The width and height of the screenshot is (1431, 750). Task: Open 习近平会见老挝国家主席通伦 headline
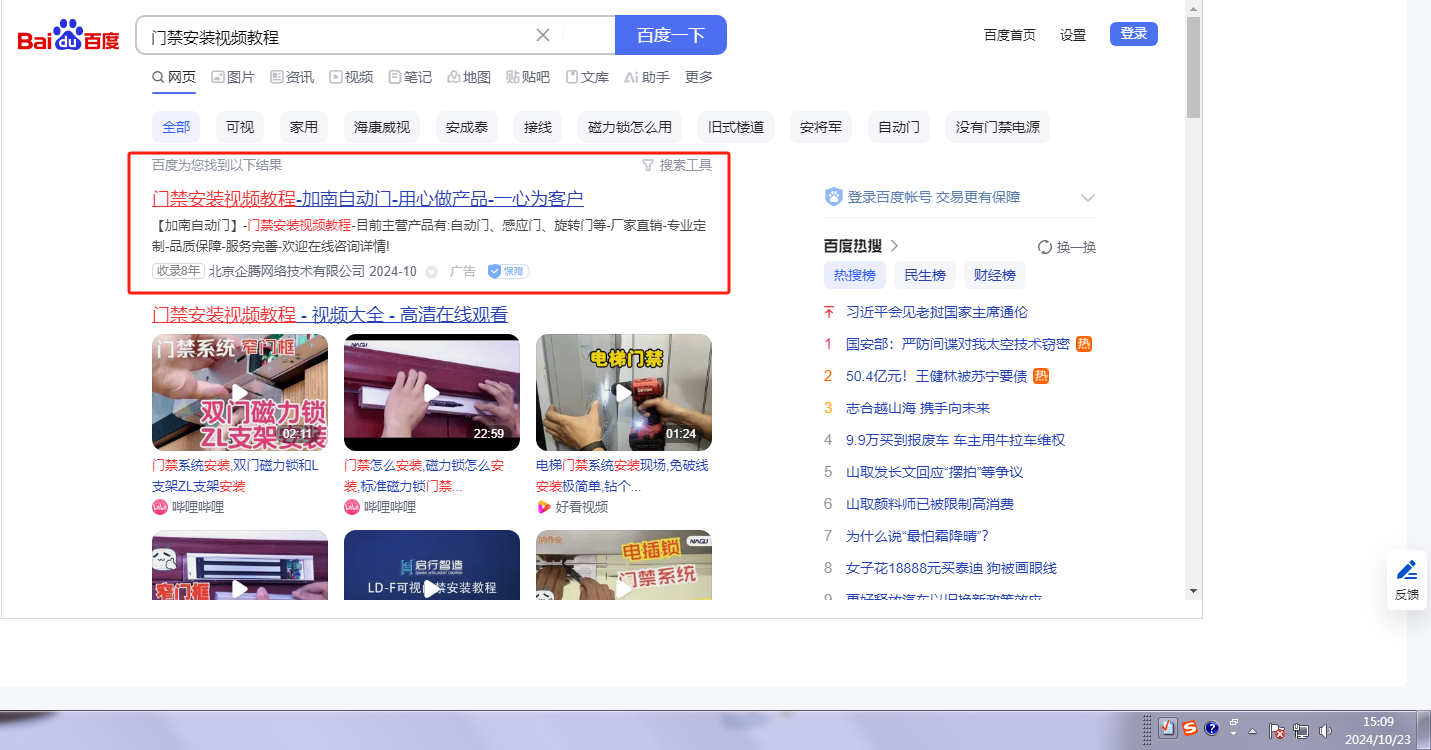[937, 312]
